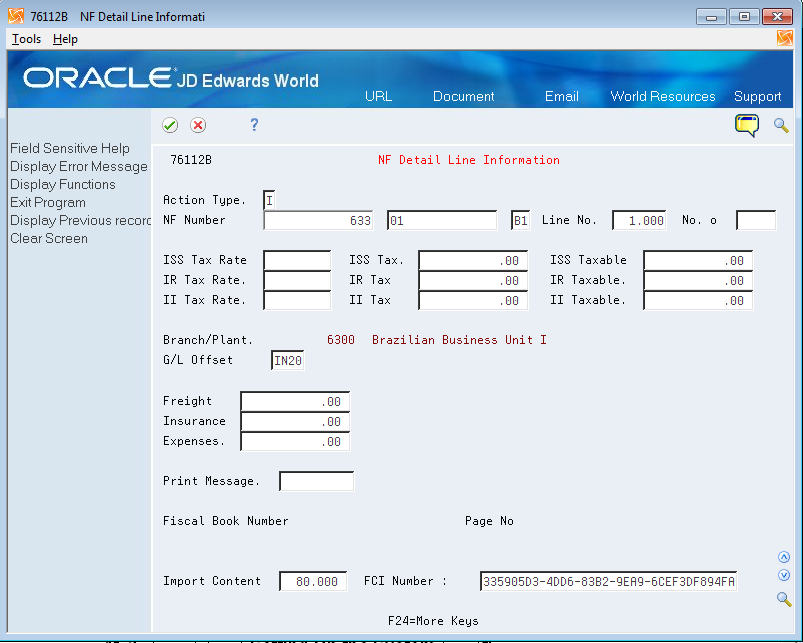Screen dimensions: 803x643
Task: Click the II Taxable field
Action: (x=698, y=300)
